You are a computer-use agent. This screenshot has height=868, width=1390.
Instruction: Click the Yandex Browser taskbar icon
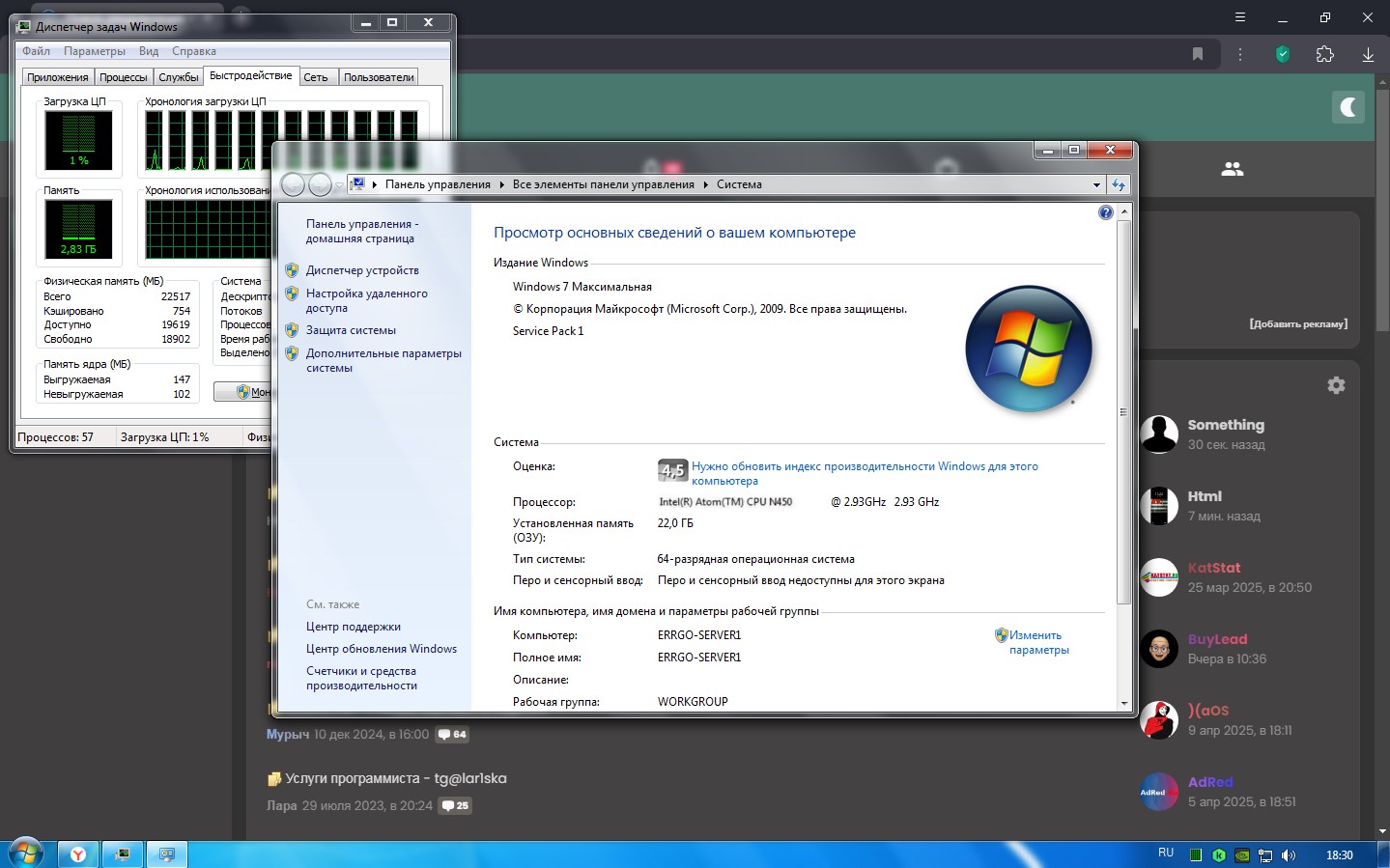click(77, 854)
